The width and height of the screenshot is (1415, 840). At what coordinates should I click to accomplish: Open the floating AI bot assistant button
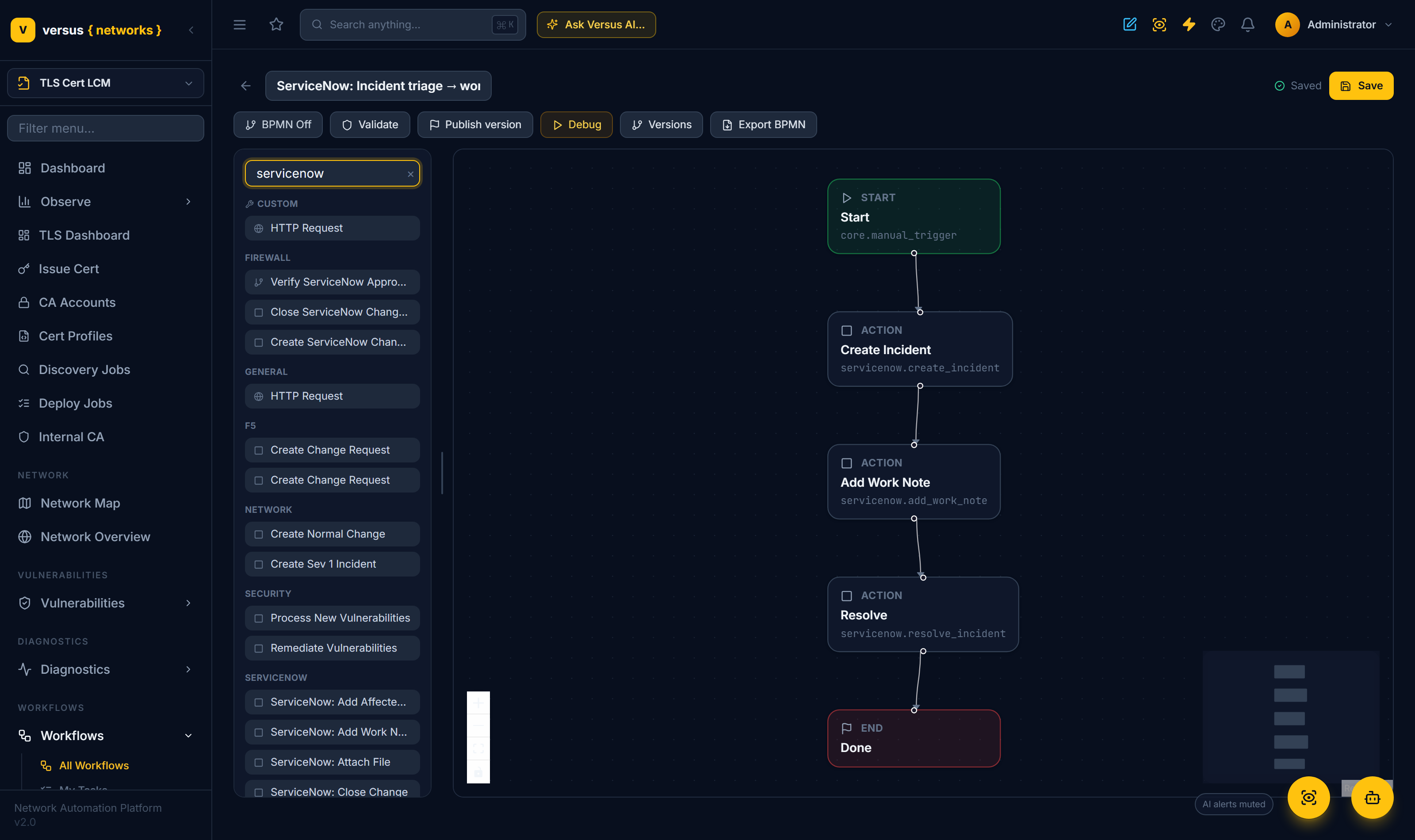(x=1372, y=798)
